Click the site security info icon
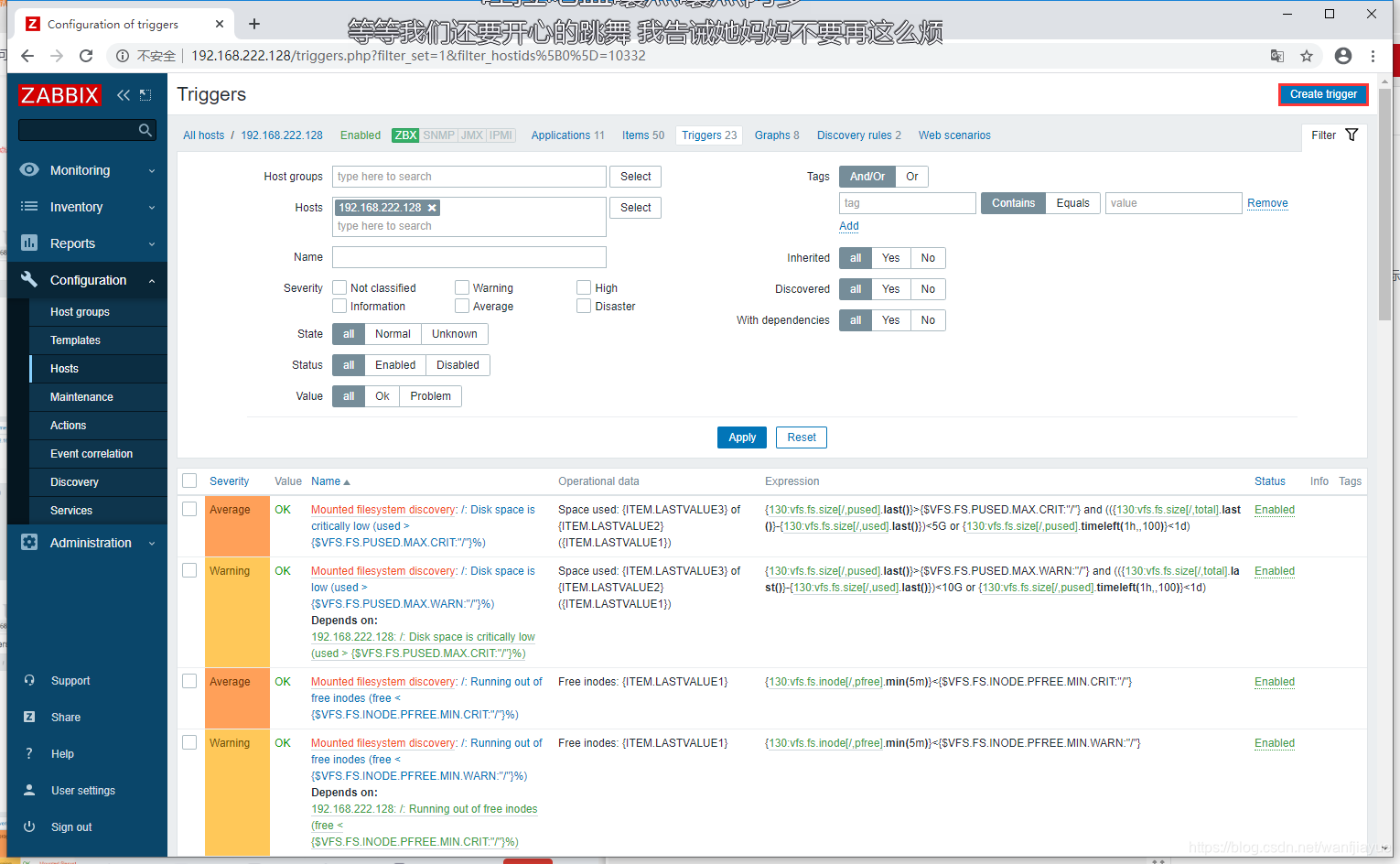 (x=123, y=56)
